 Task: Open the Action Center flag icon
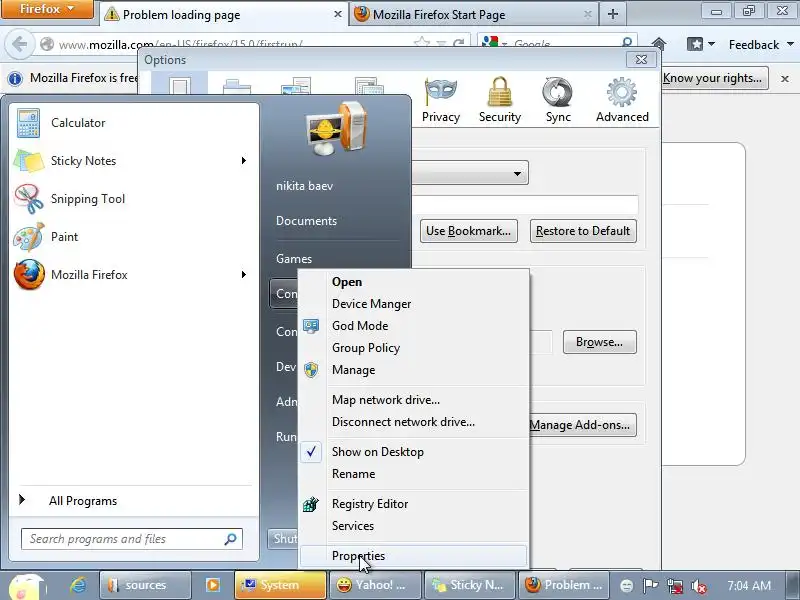click(x=651, y=585)
